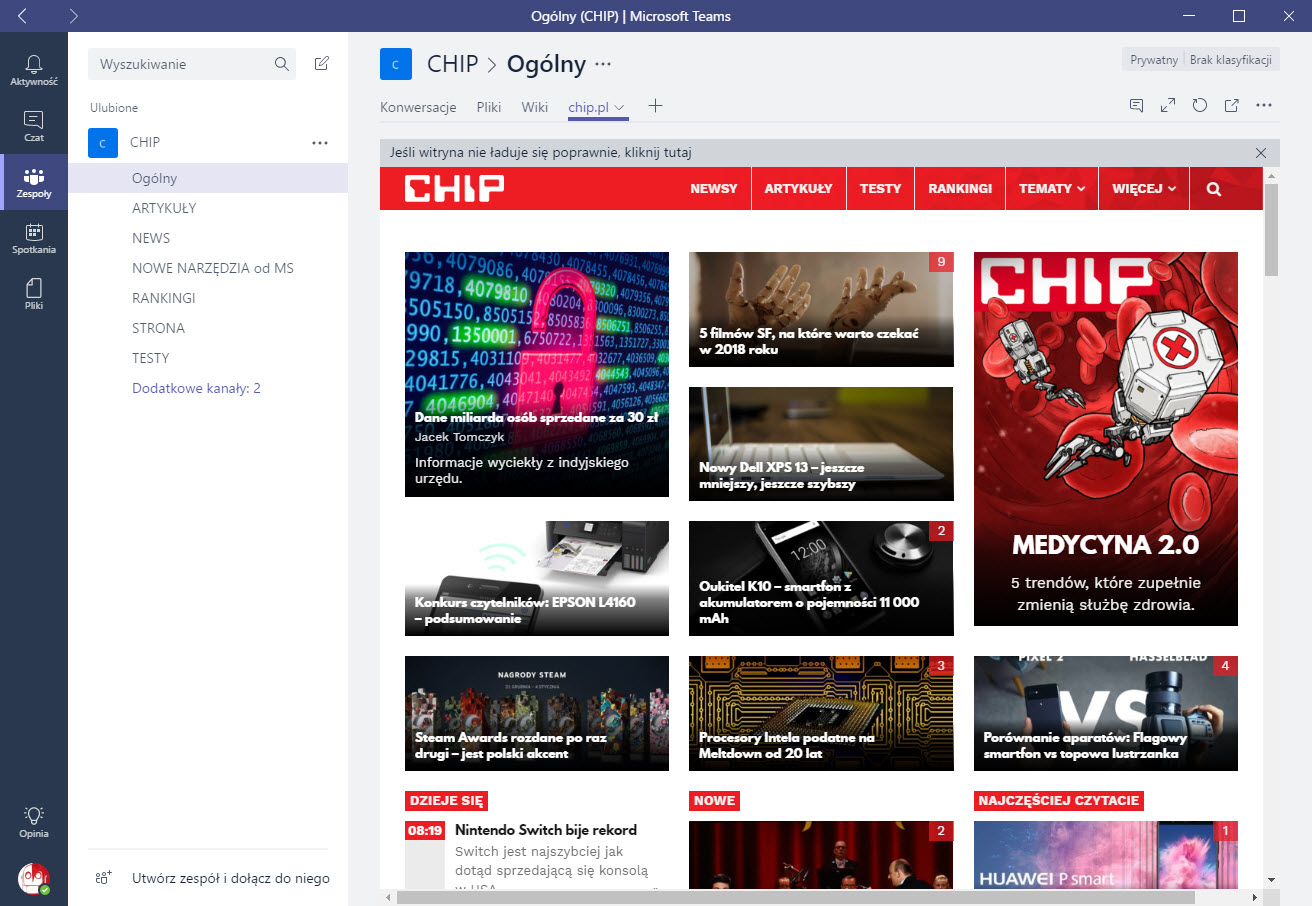The image size is (1312, 906).
Task: Open the Opinia feedback lightbulb
Action: 34,821
